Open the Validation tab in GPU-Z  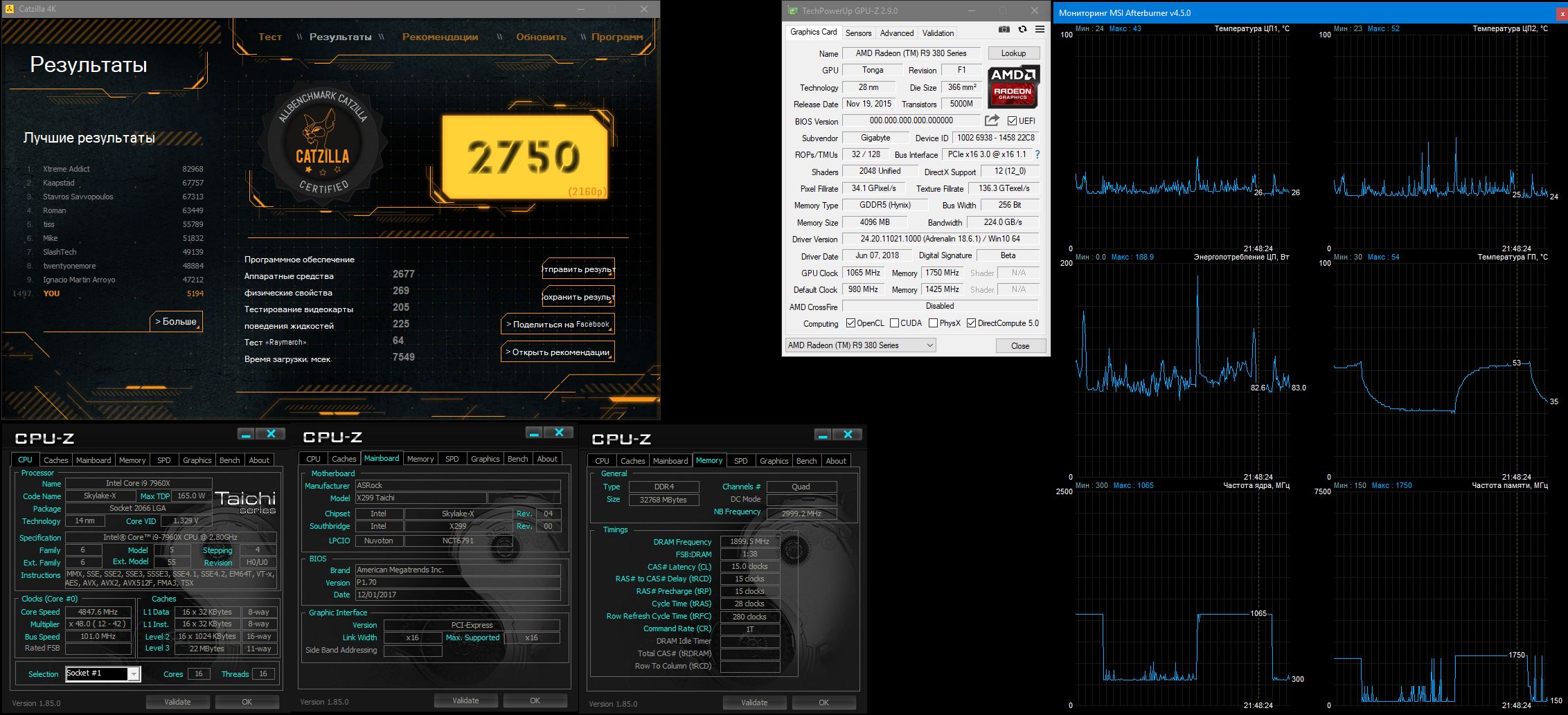[x=938, y=33]
